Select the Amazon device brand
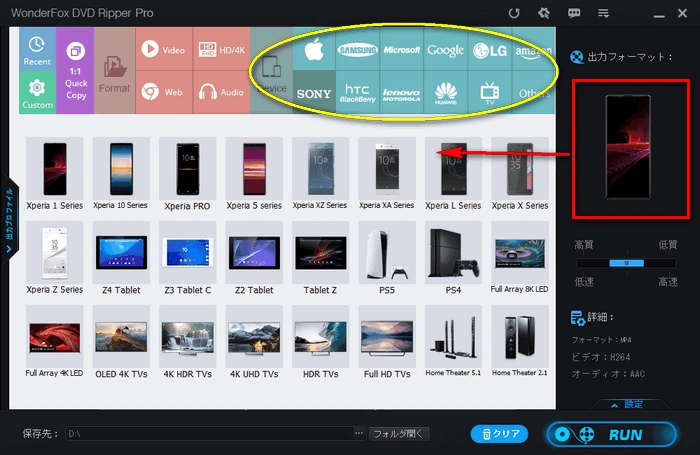Screen dimensions: 700x455 [533, 49]
